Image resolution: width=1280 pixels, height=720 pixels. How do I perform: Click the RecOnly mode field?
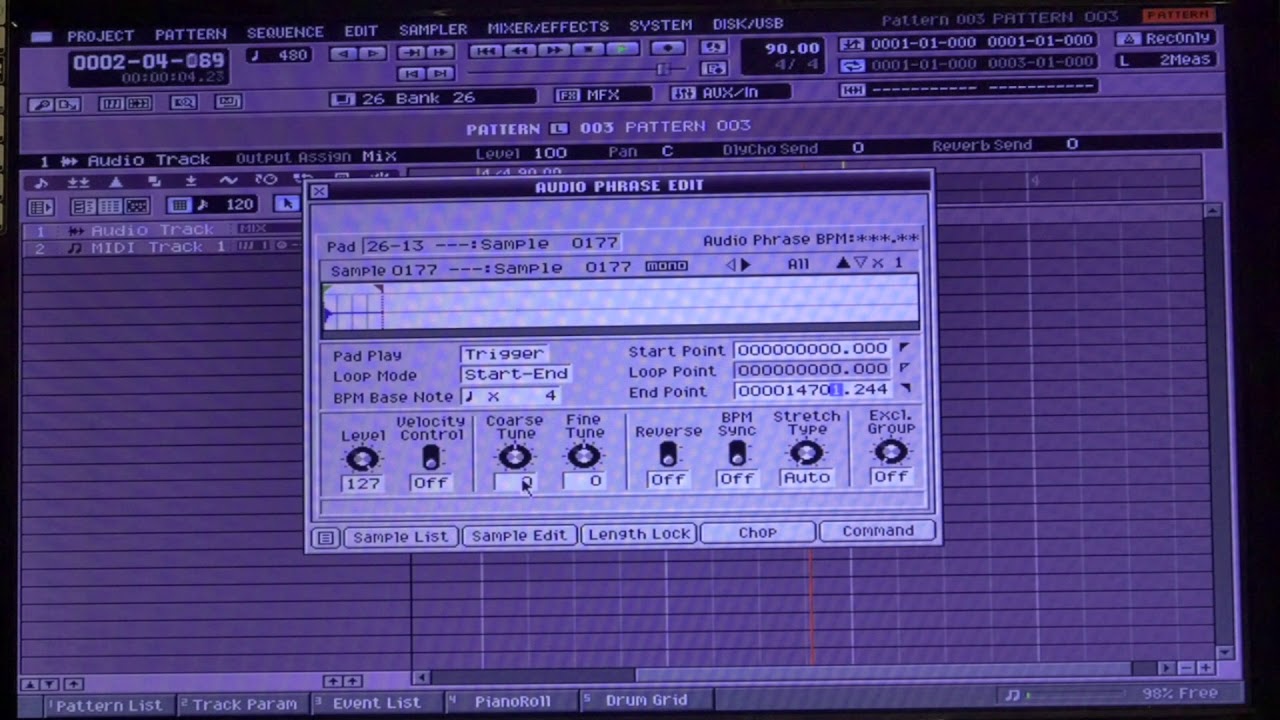pos(1167,38)
